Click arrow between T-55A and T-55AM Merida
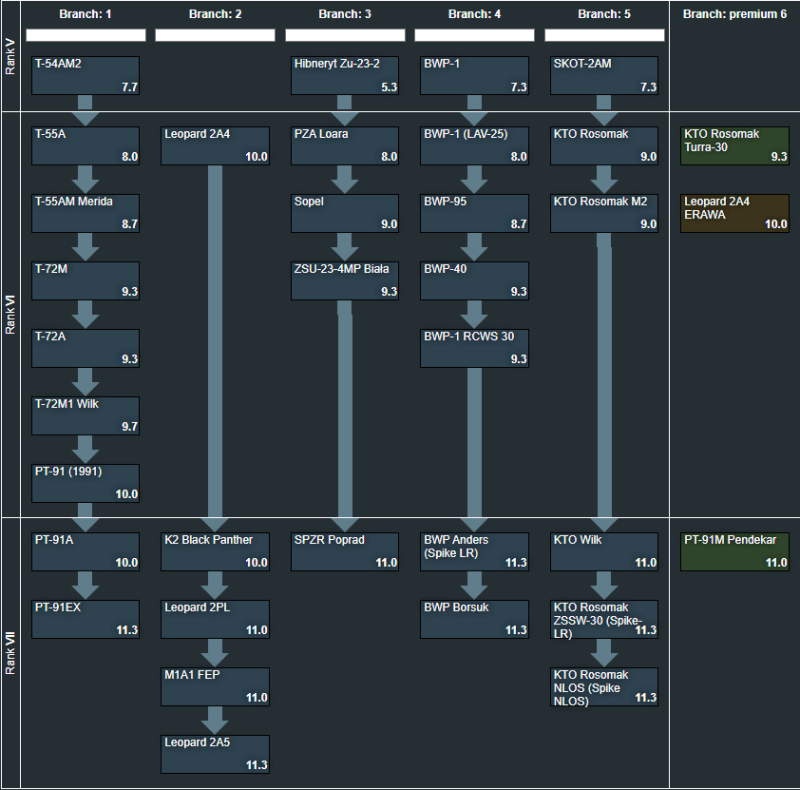Image resolution: width=800 pixels, height=790 pixels. pyautogui.click(x=85, y=179)
